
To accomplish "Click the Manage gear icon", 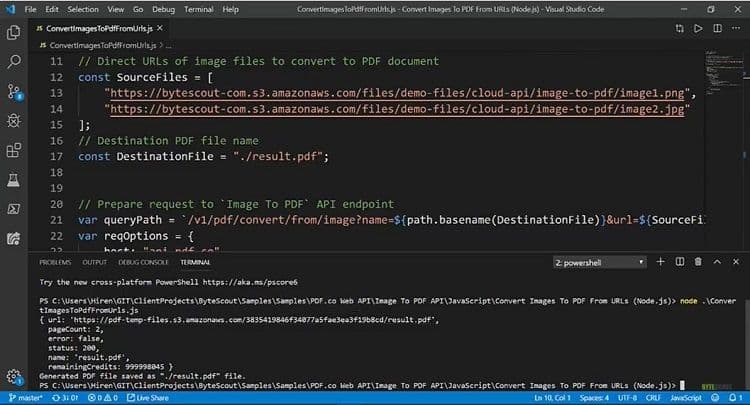I will coord(14,377).
